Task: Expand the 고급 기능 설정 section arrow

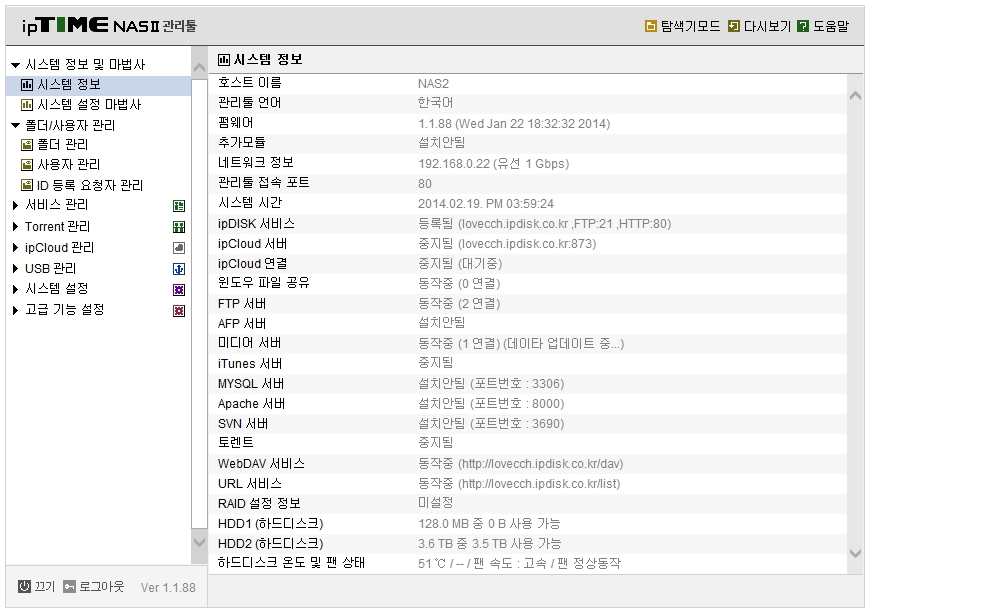Action: [x=15, y=310]
